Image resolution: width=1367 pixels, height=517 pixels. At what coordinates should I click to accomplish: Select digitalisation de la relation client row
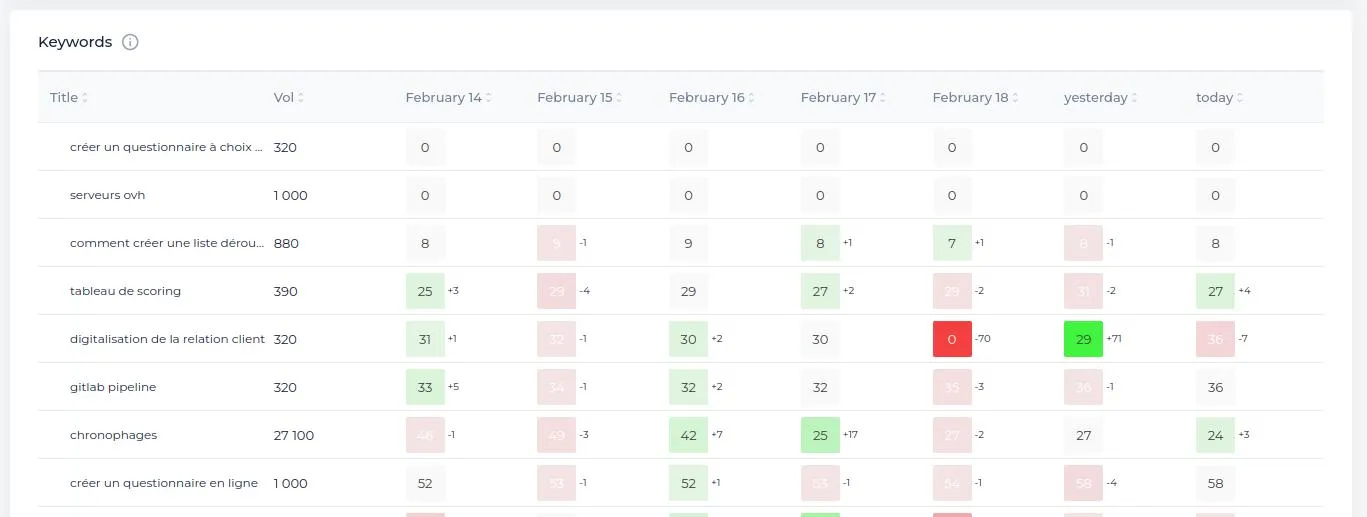167,339
